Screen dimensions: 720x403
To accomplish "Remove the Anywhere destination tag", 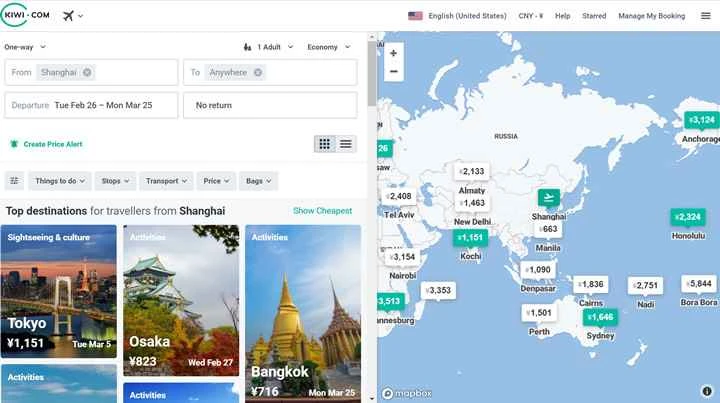I will (x=257, y=72).
